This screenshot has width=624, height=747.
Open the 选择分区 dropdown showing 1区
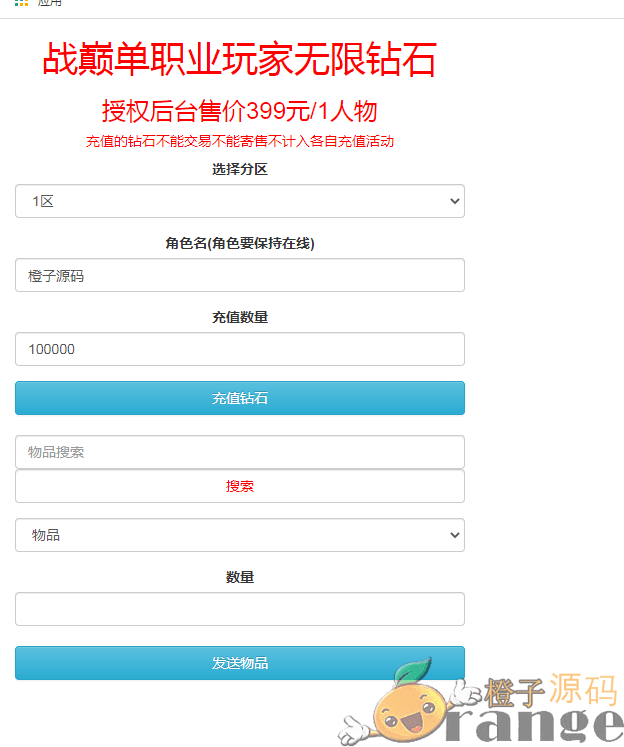pyautogui.click(x=240, y=201)
